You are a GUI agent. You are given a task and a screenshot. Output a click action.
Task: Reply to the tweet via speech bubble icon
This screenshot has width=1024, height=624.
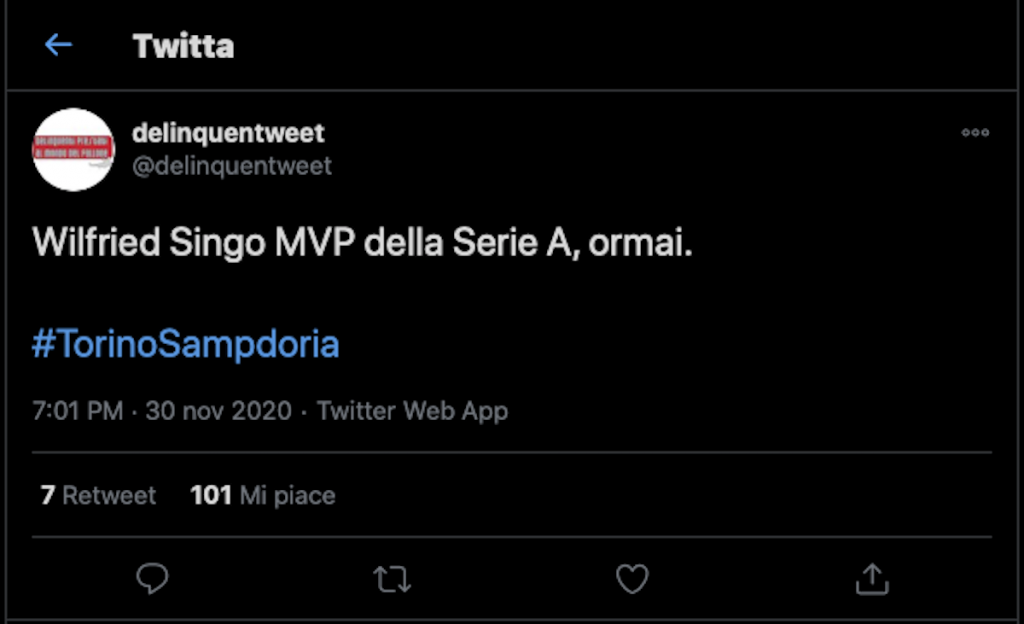point(152,578)
